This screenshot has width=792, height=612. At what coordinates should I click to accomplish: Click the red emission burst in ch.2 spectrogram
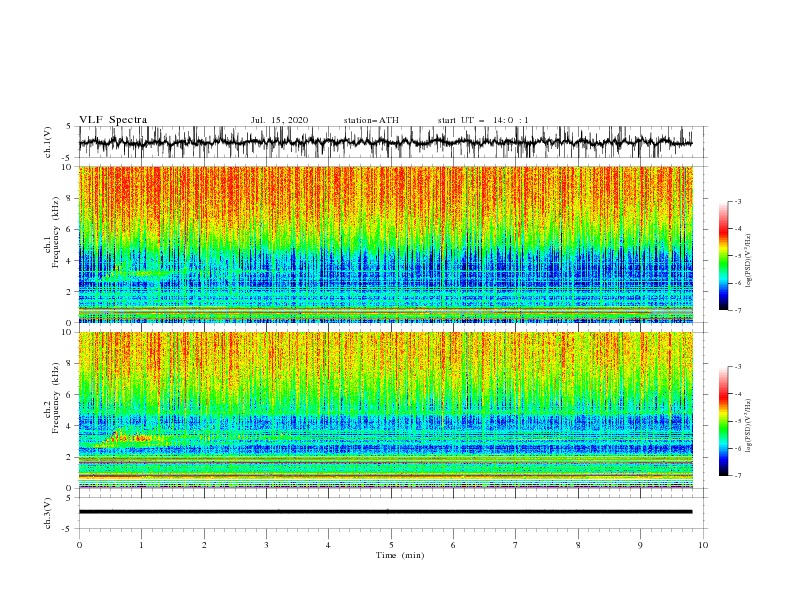click(x=130, y=437)
